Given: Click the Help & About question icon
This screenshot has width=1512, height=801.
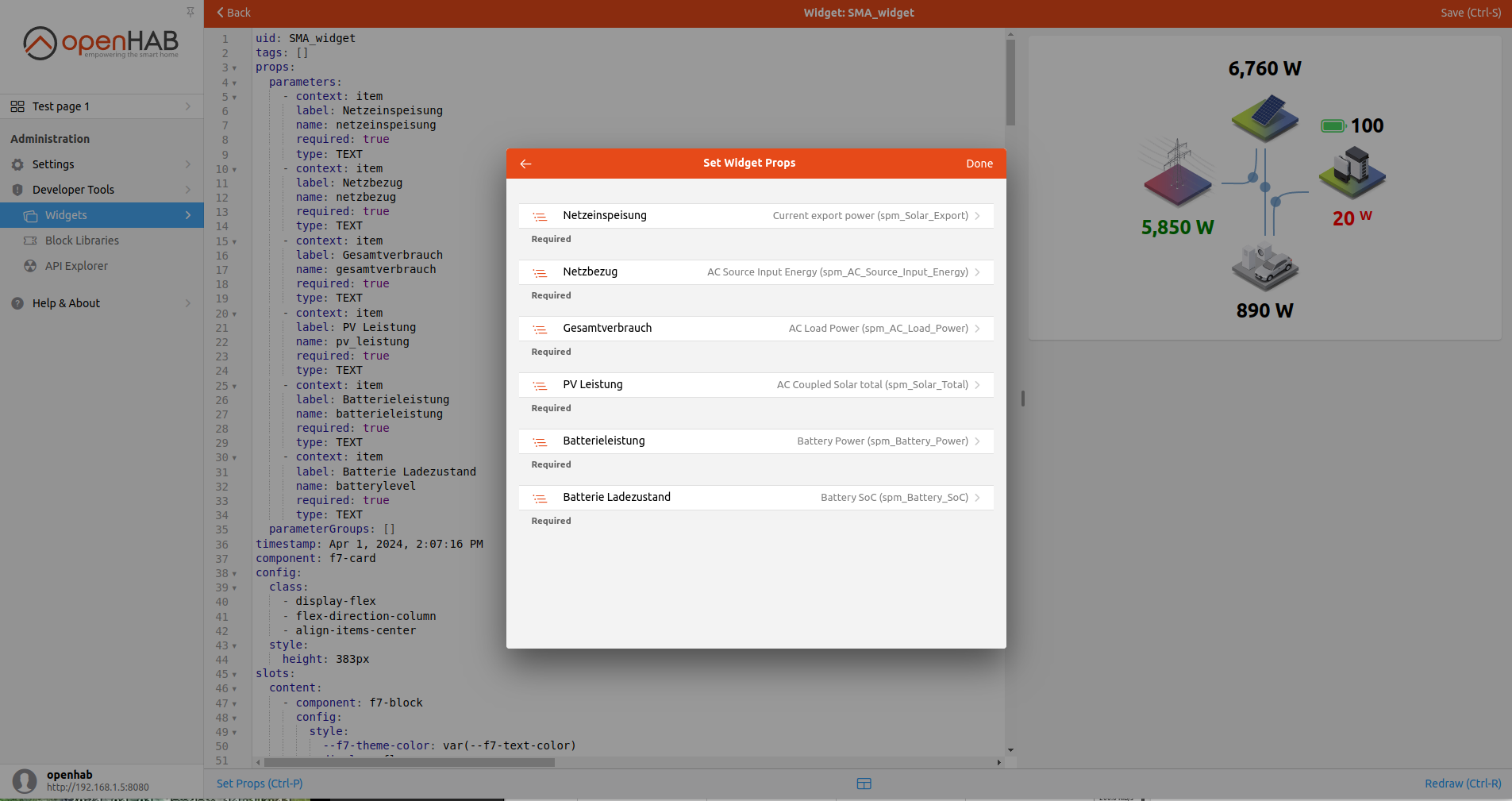Looking at the screenshot, I should [x=17, y=303].
